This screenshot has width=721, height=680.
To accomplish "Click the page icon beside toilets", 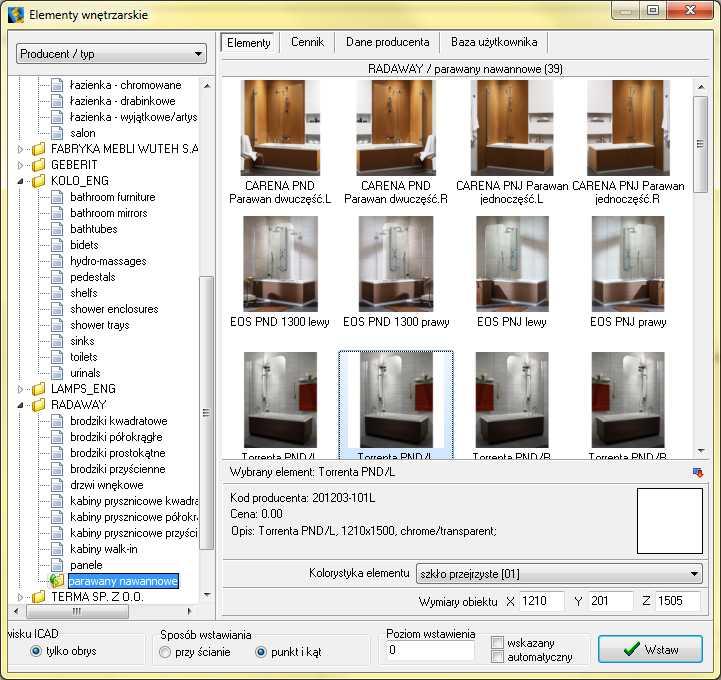I will click(x=57, y=357).
